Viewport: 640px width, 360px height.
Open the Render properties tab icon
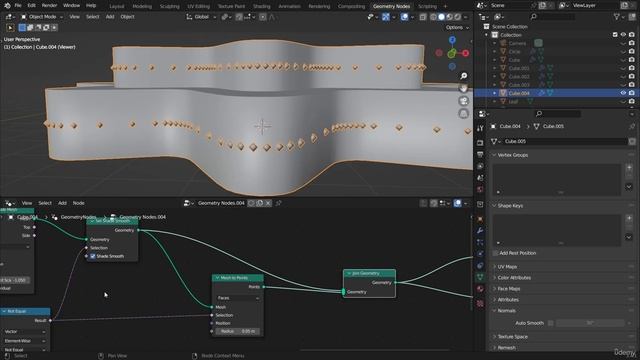pyautogui.click(x=480, y=143)
